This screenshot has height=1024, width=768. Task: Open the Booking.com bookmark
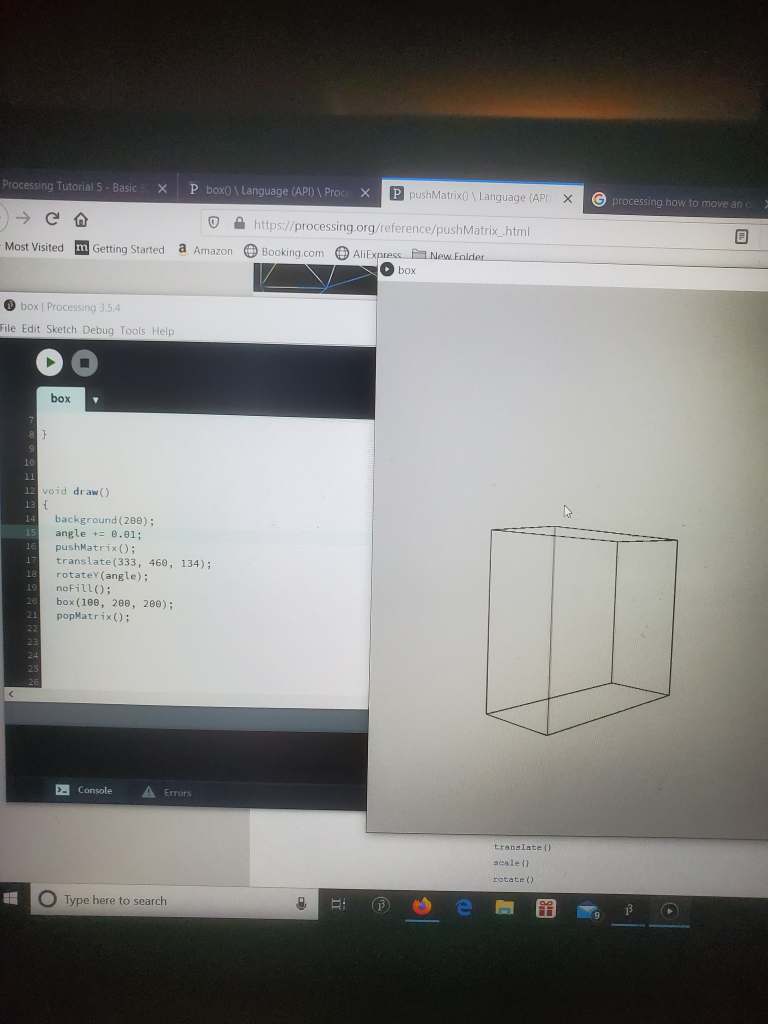284,252
